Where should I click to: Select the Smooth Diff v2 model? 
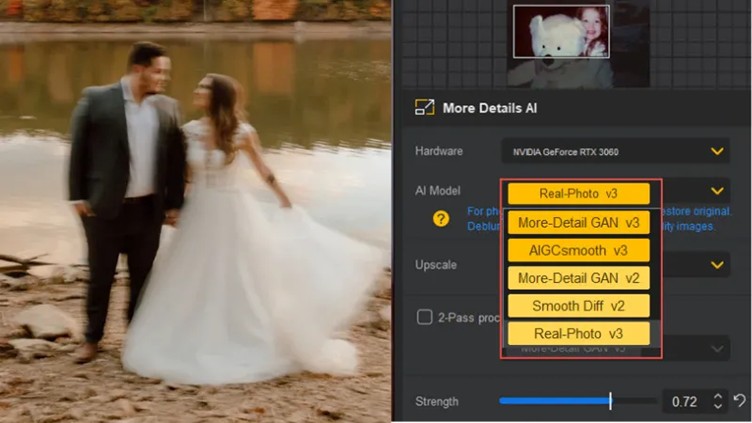coord(579,306)
